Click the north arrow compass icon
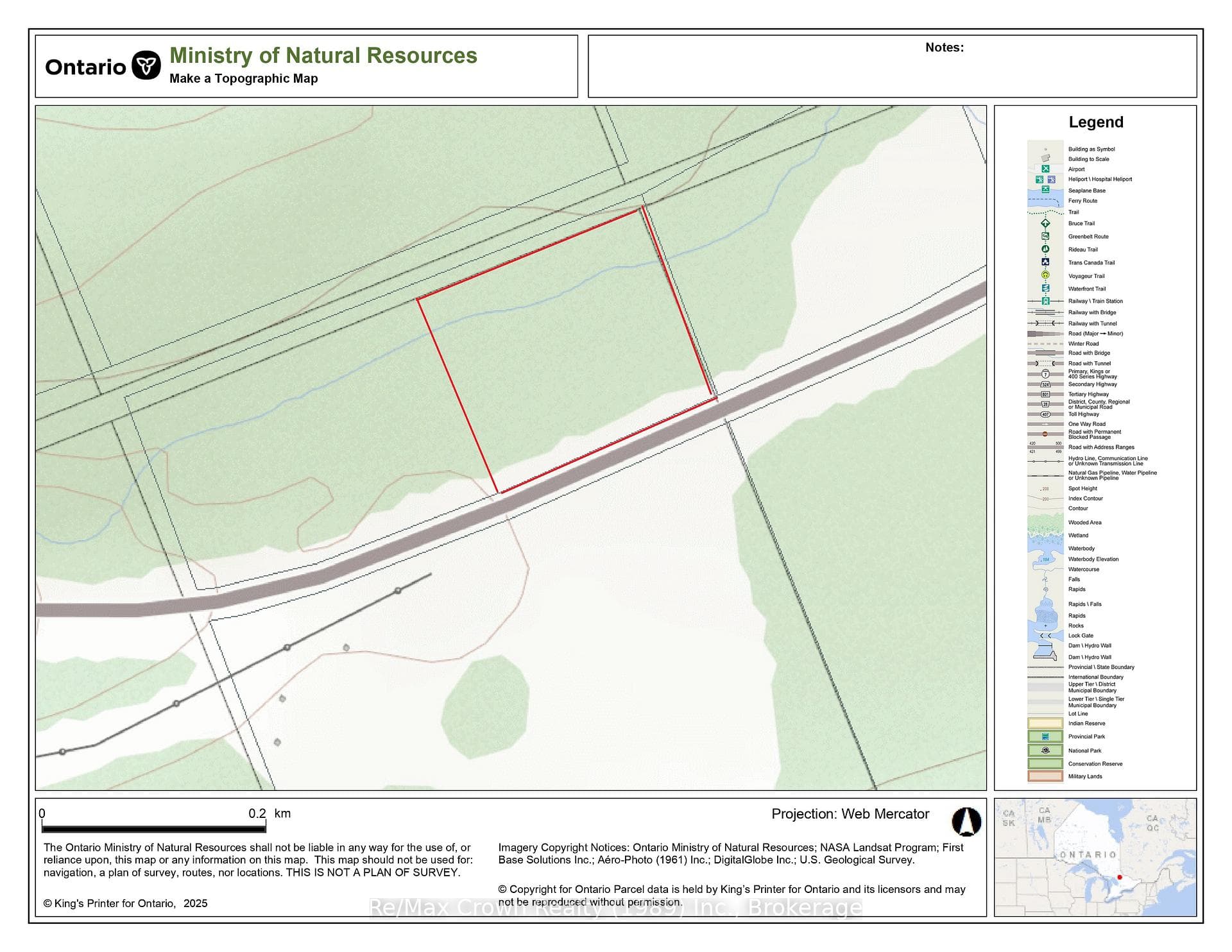This screenshot has height=952, width=1232. [x=966, y=821]
